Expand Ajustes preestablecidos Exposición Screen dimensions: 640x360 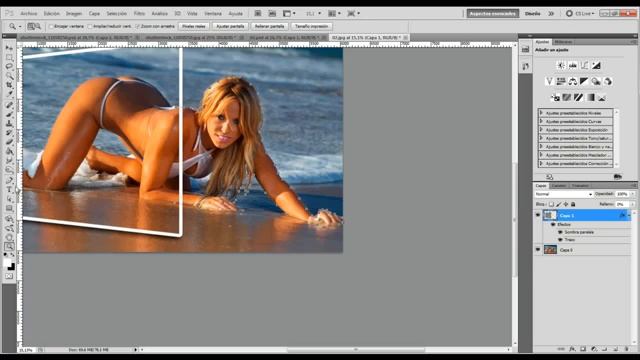(x=542, y=129)
